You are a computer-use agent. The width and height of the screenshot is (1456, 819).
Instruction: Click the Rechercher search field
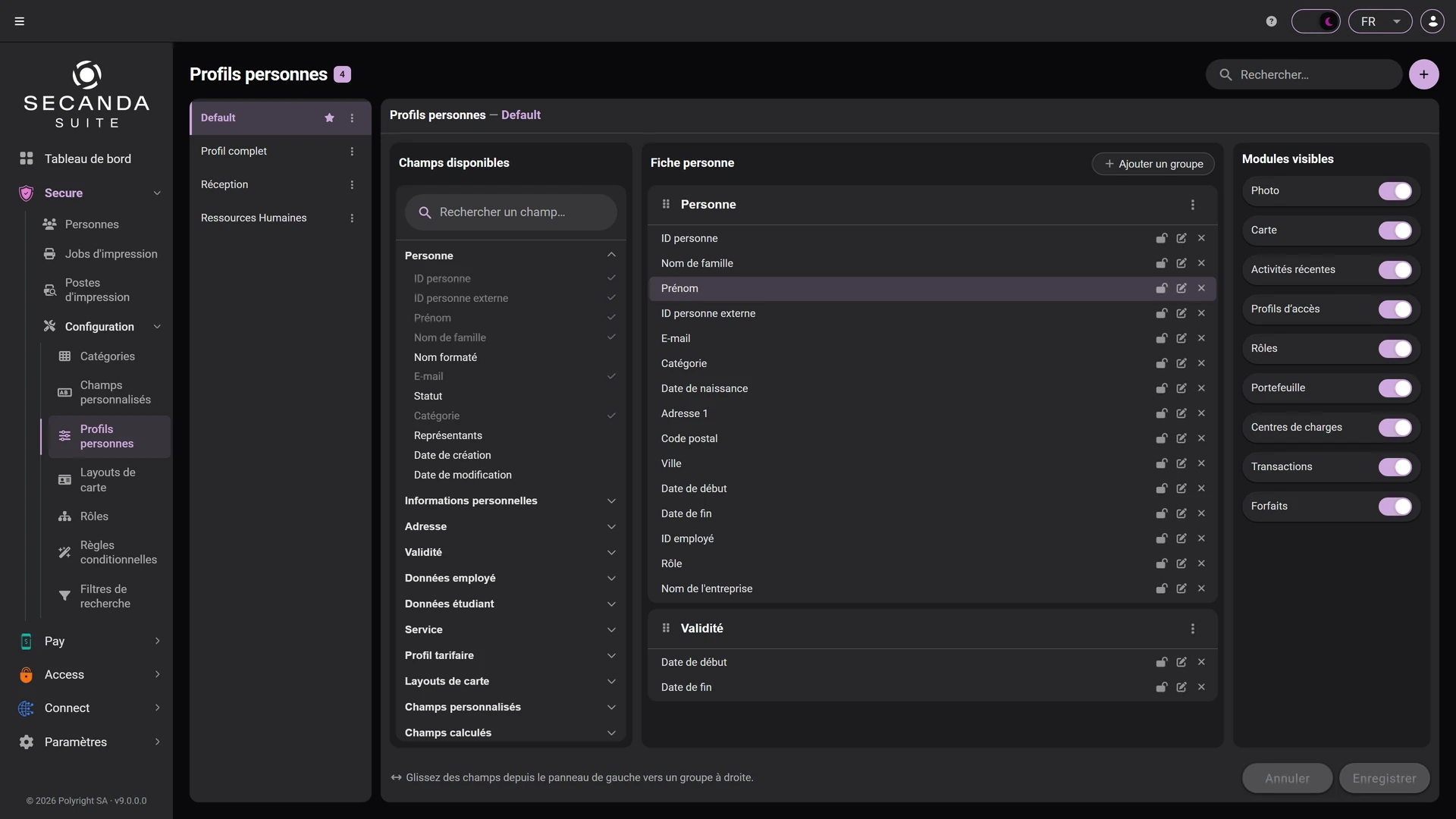point(1304,74)
